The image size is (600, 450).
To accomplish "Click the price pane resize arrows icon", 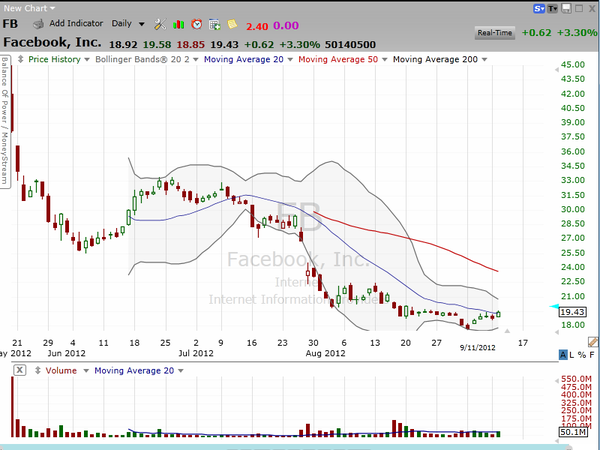I will 20,59.
